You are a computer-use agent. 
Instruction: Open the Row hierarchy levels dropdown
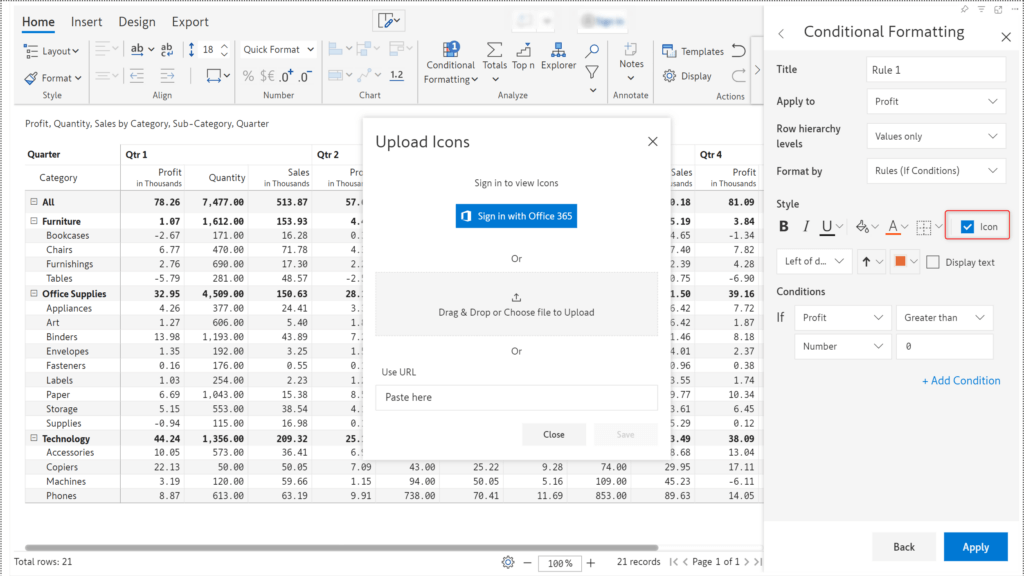[936, 136]
